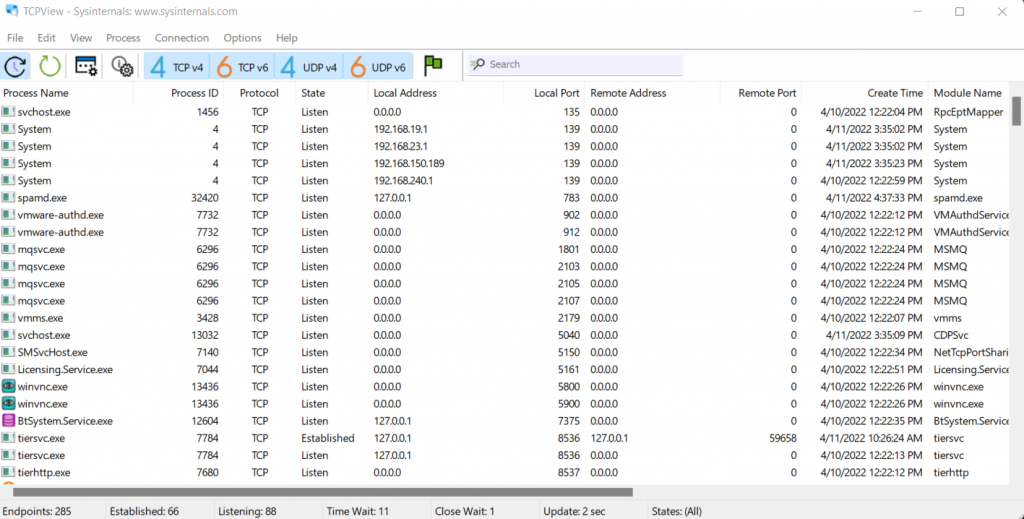Click the SMSvcHost.exe process icon
Image resolution: width=1024 pixels, height=519 pixels.
coord(8,352)
